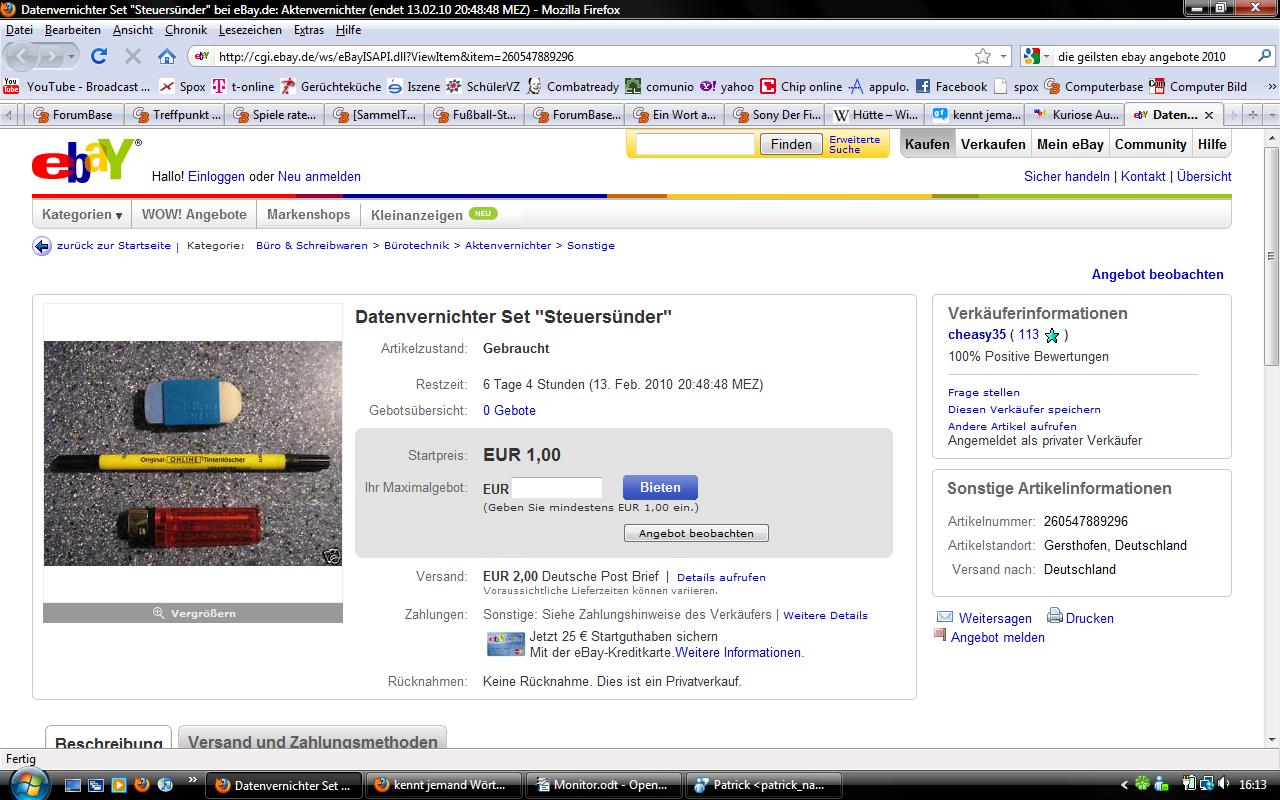
Task: Select the Verkaufen navigation tab
Action: click(x=993, y=144)
